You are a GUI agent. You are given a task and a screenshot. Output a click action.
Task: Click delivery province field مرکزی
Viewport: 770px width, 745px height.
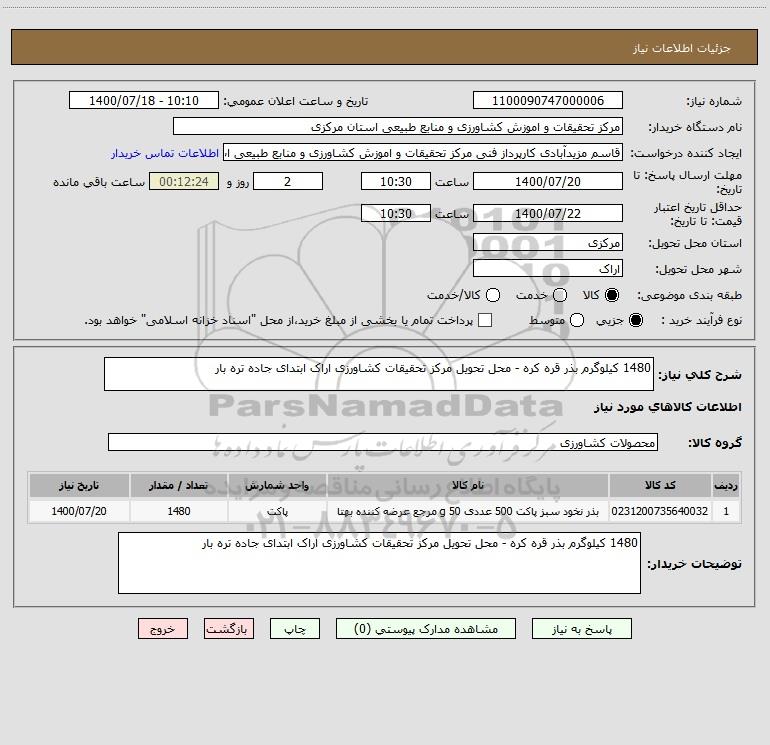click(x=548, y=242)
